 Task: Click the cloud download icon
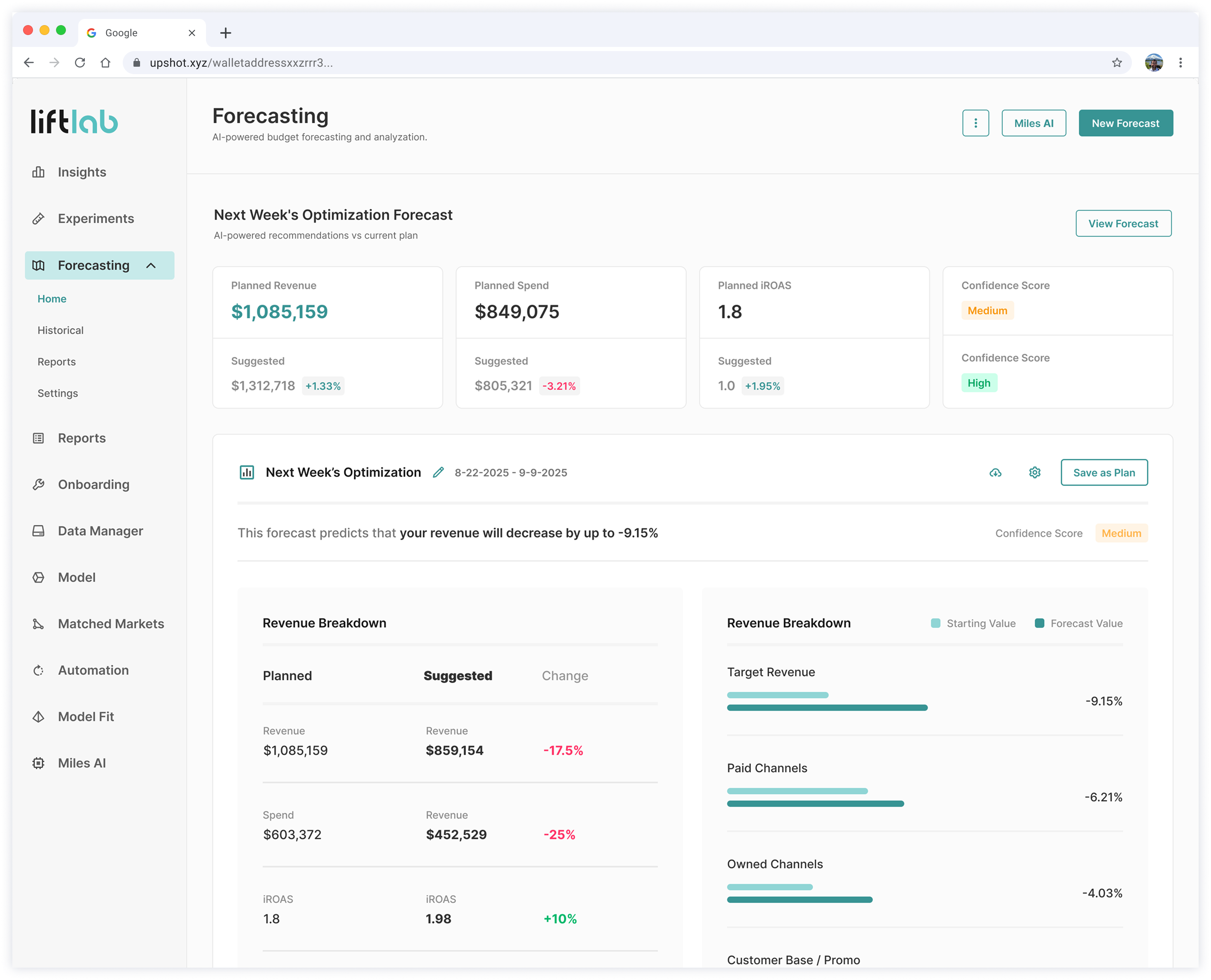click(995, 473)
